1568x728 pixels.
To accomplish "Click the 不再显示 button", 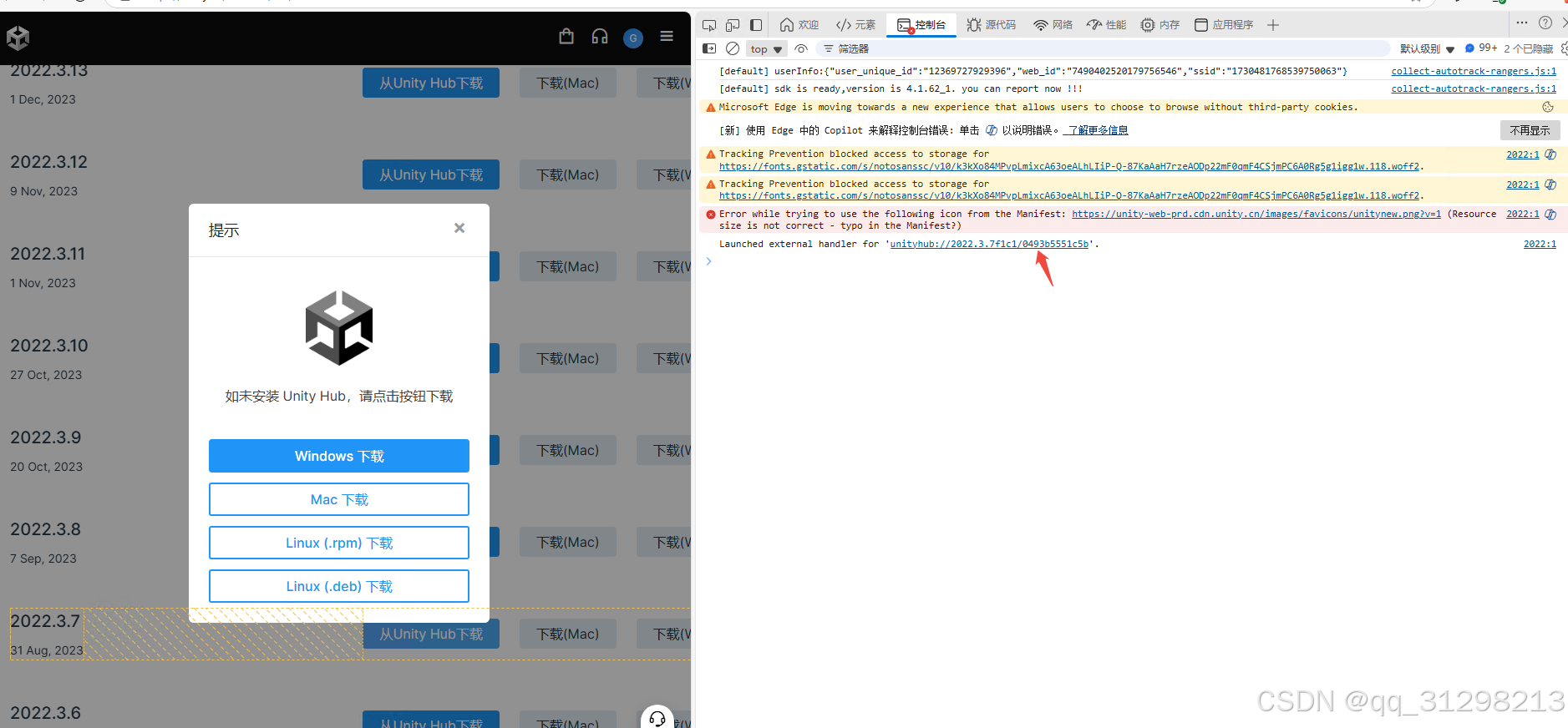I will 1530,130.
